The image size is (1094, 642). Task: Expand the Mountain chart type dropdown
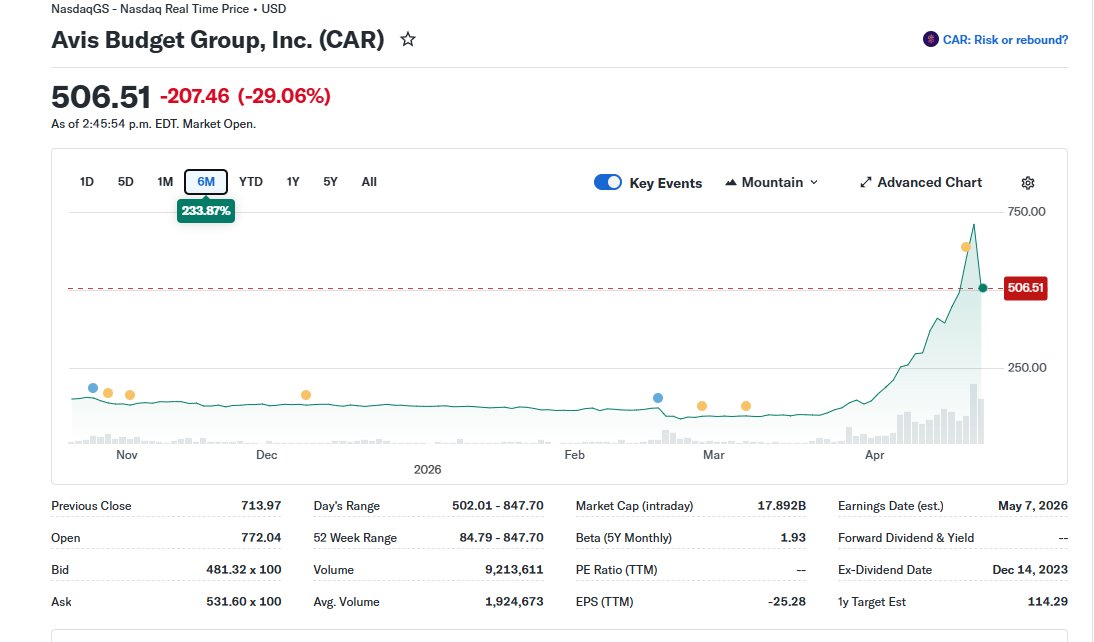pyautogui.click(x=814, y=182)
